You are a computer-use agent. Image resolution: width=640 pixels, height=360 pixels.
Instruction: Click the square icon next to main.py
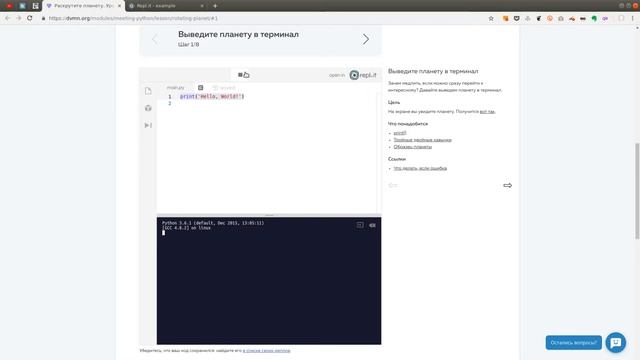[200, 88]
